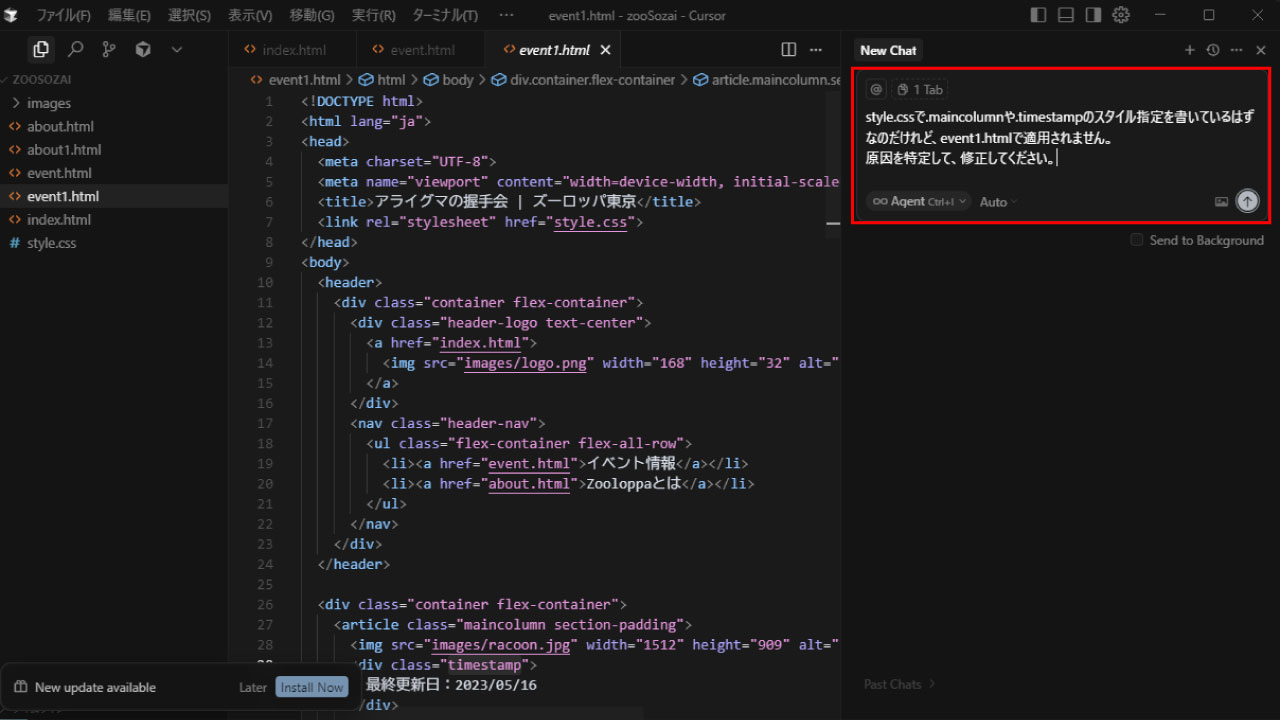Open event.html in the explorer
This screenshot has width=1280, height=720.
click(114, 173)
